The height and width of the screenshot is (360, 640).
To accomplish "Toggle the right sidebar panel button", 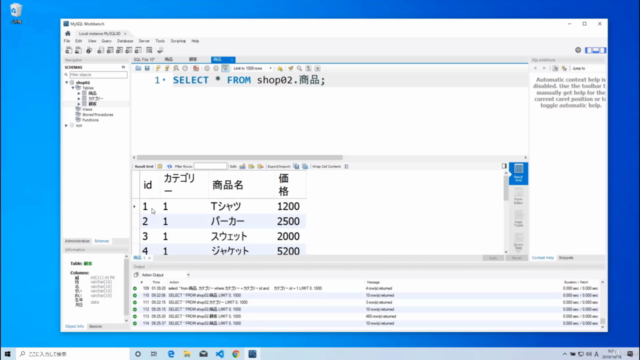I will (x=603, y=50).
